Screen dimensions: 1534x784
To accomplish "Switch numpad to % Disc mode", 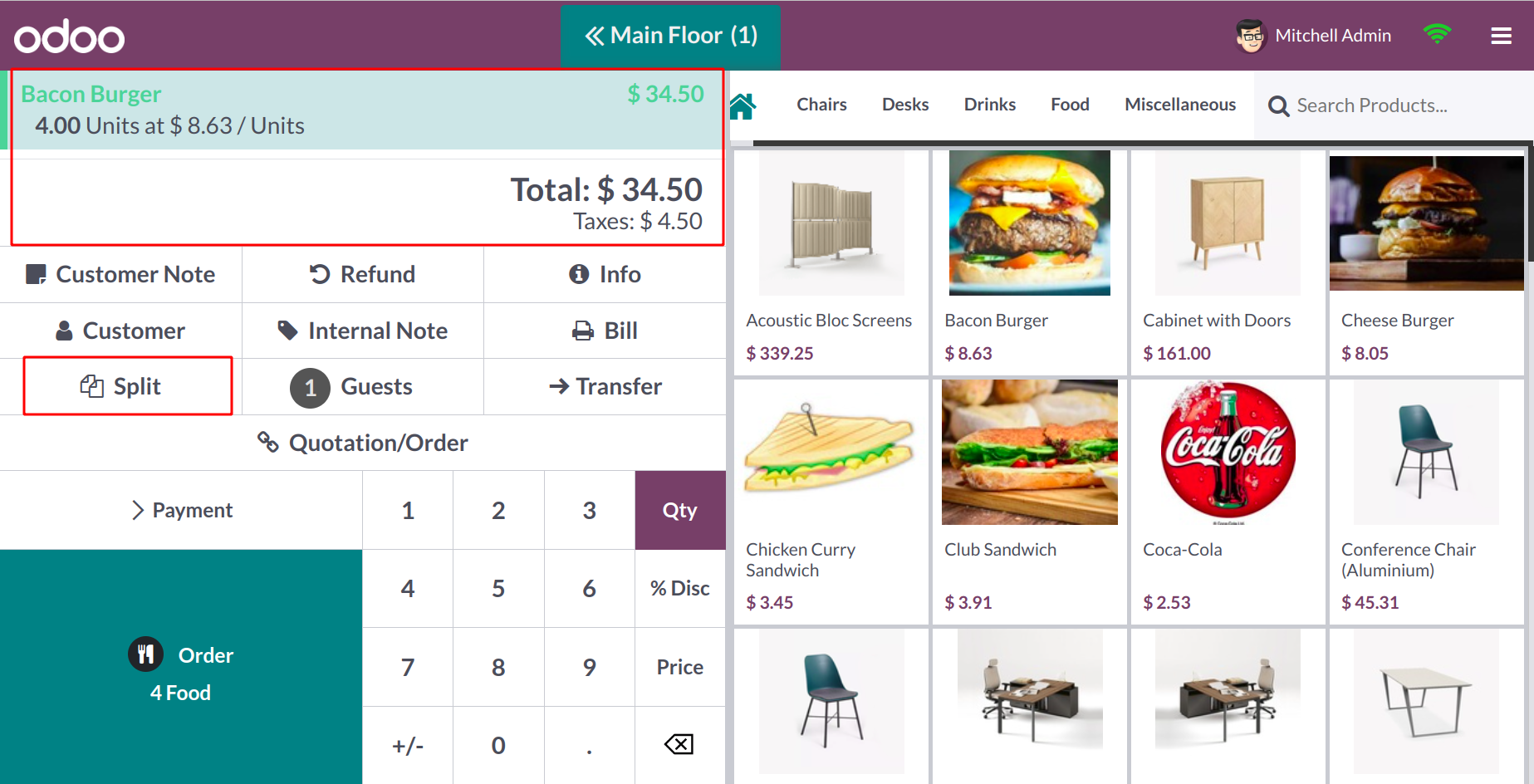I will pos(680,588).
